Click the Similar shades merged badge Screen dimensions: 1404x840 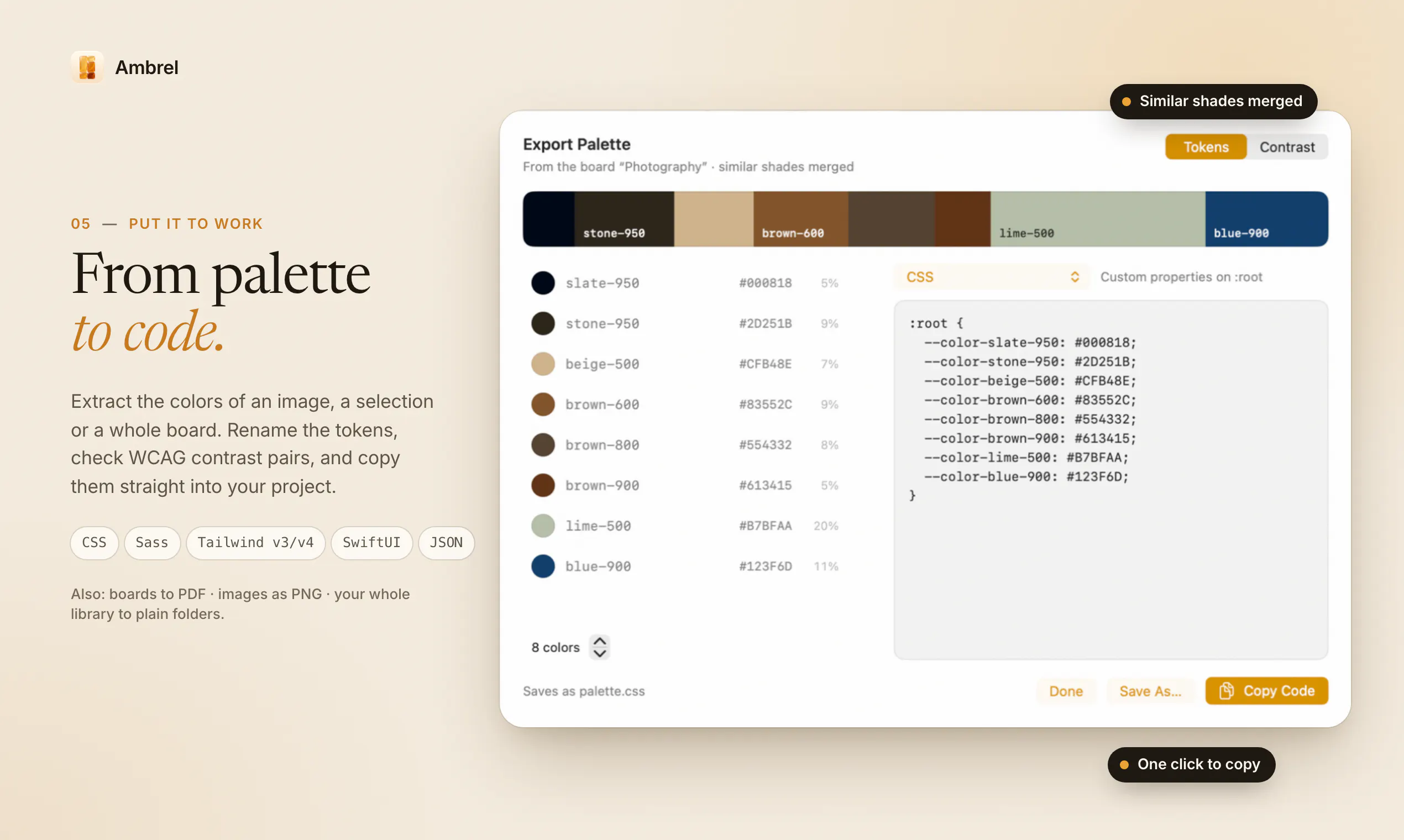(1213, 101)
